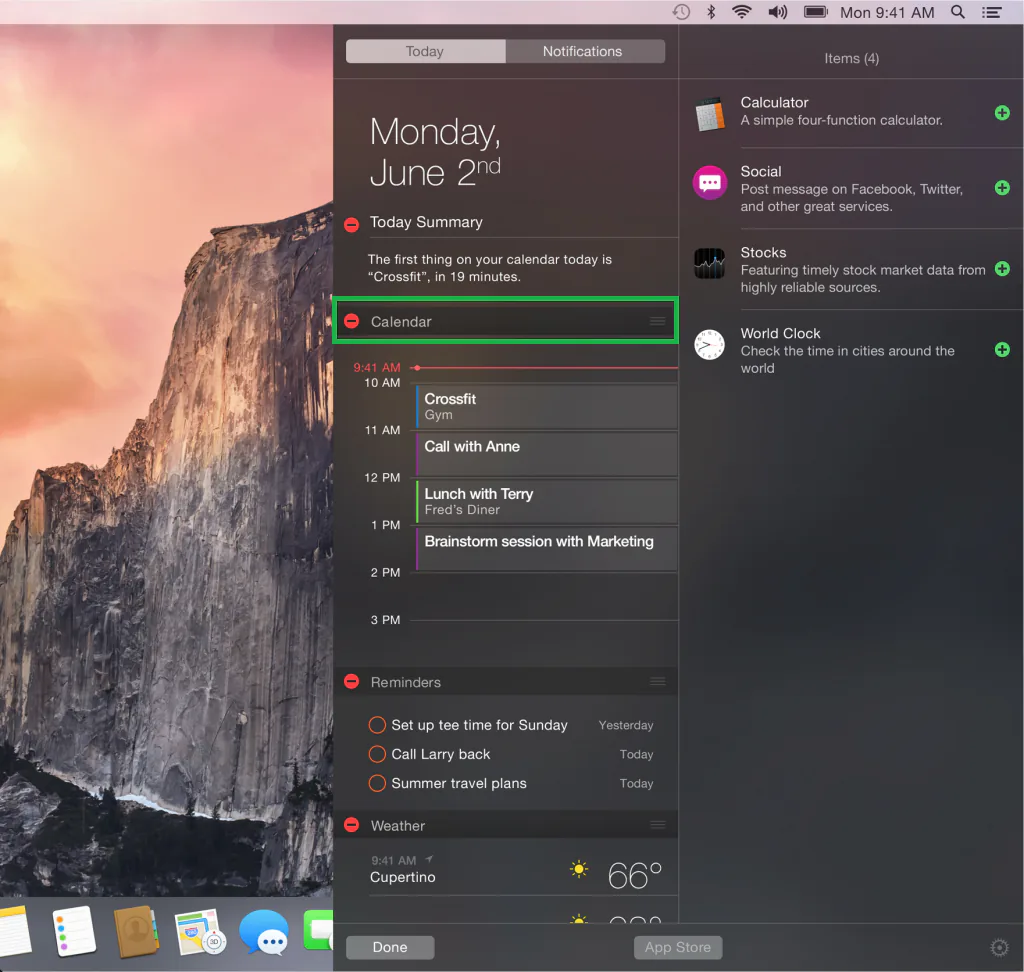Click the World Clock icon
This screenshot has height=972, width=1024.
click(x=709, y=344)
